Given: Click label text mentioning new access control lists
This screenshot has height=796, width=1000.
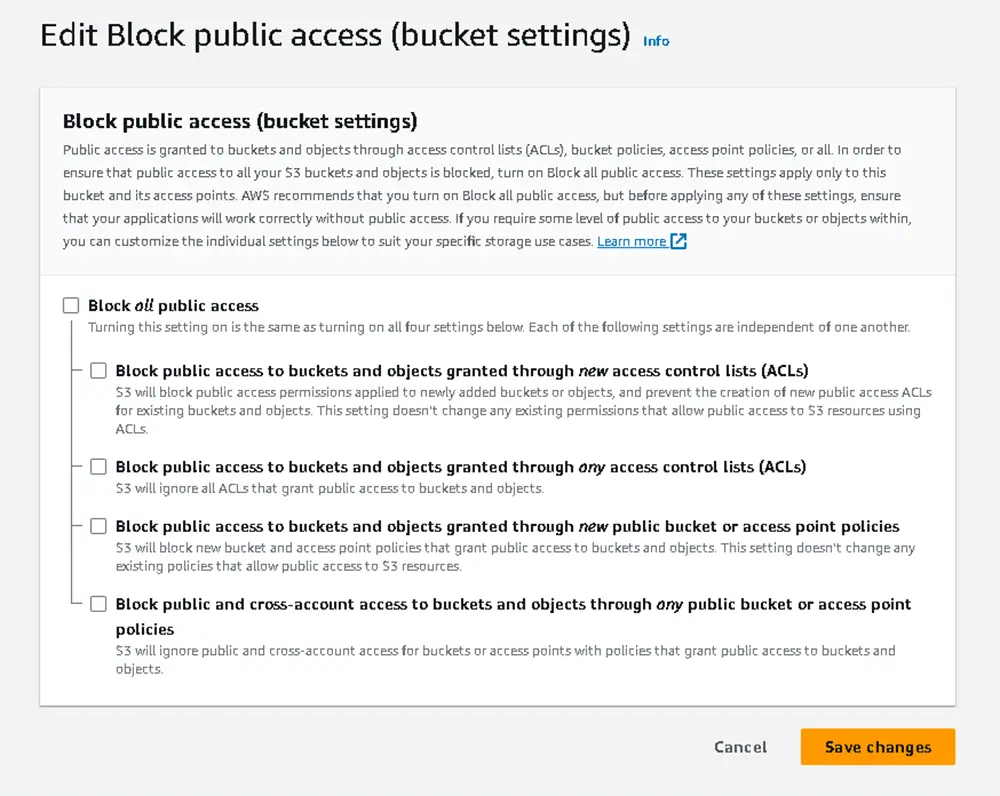Looking at the screenshot, I should pos(462,371).
